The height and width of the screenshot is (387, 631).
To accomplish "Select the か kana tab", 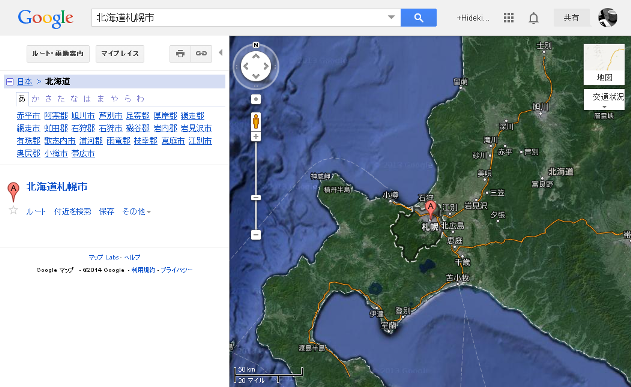I will click(x=35, y=99).
